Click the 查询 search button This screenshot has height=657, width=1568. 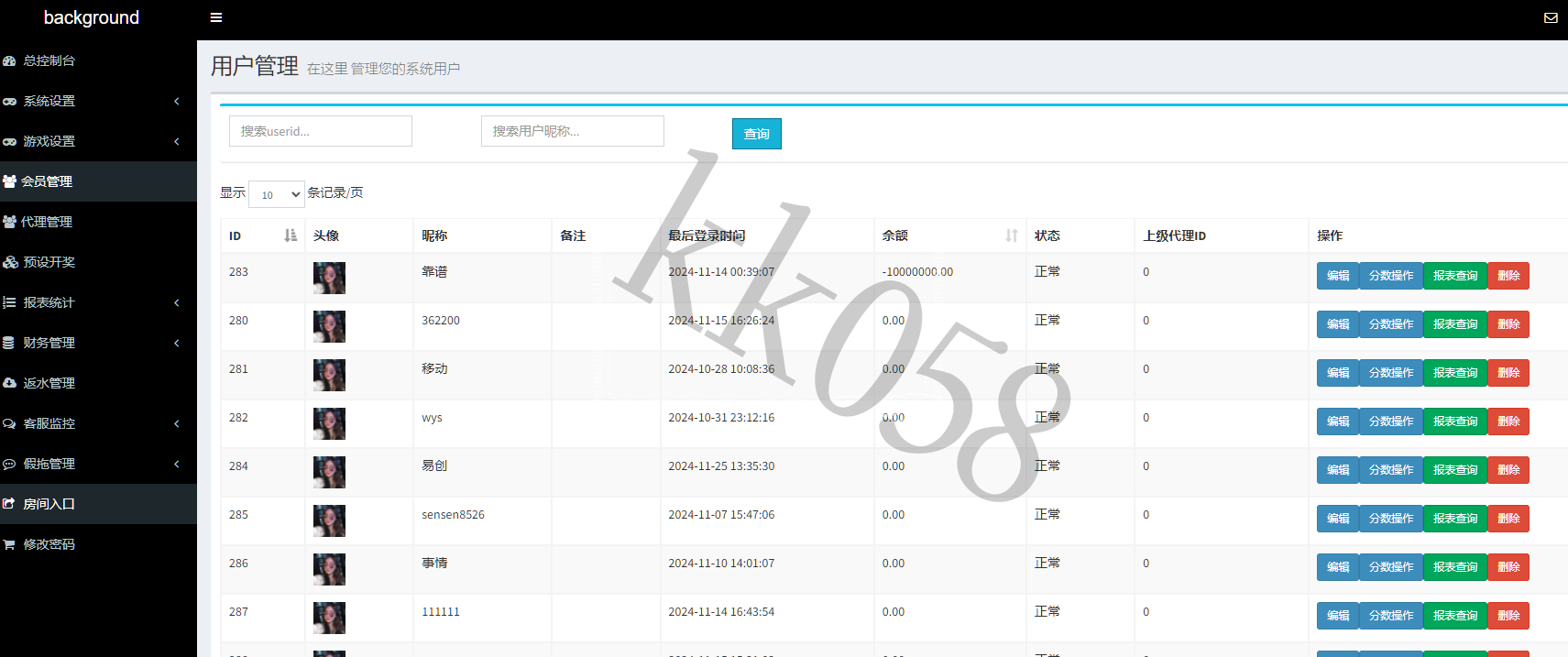(757, 134)
